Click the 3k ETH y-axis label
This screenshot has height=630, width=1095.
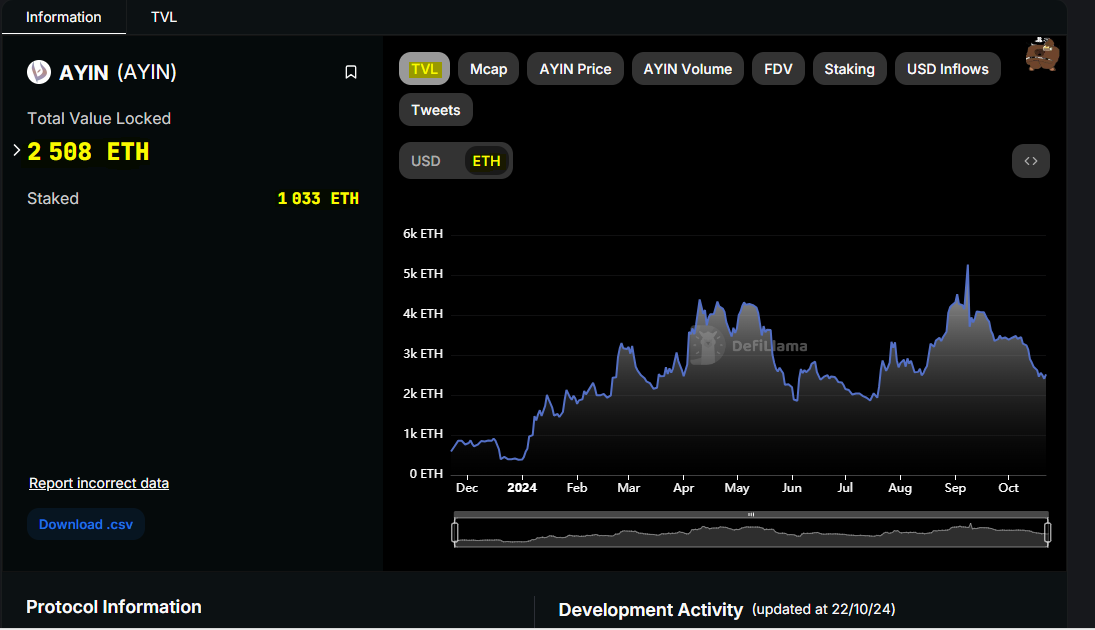click(x=422, y=353)
